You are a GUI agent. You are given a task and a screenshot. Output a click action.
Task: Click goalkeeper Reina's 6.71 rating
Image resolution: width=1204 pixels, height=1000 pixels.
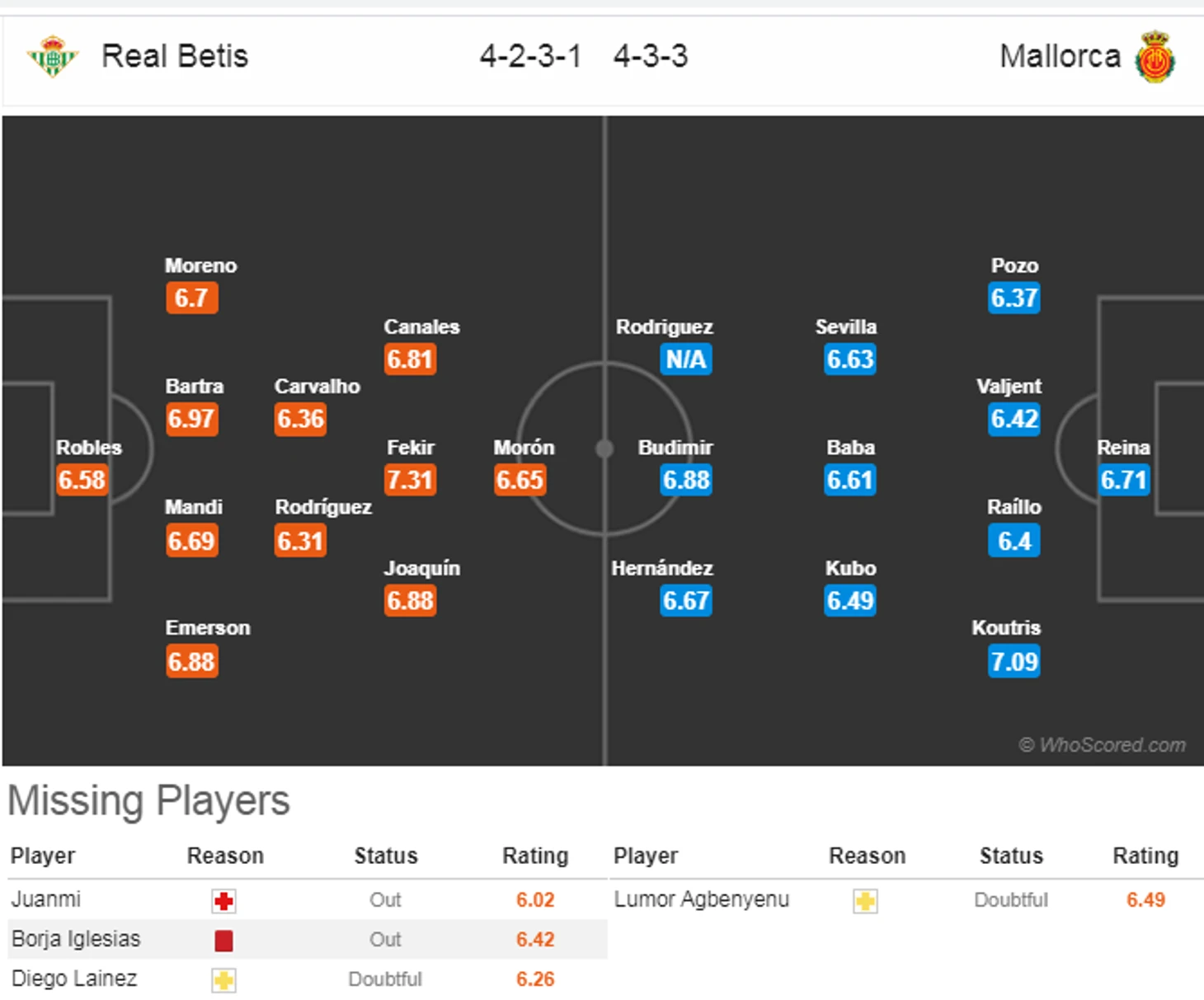pos(1124,480)
